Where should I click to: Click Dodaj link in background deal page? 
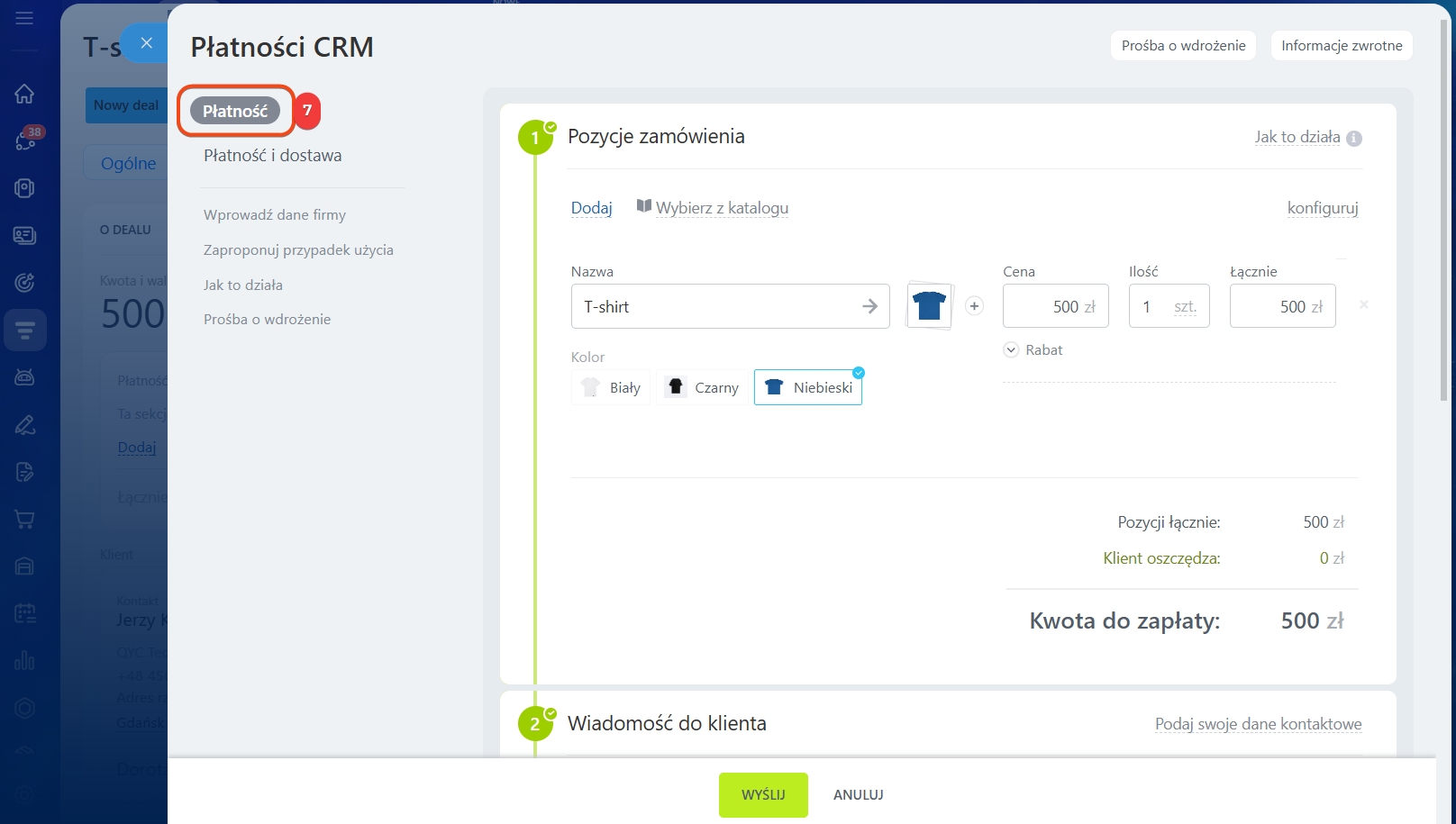point(137,448)
